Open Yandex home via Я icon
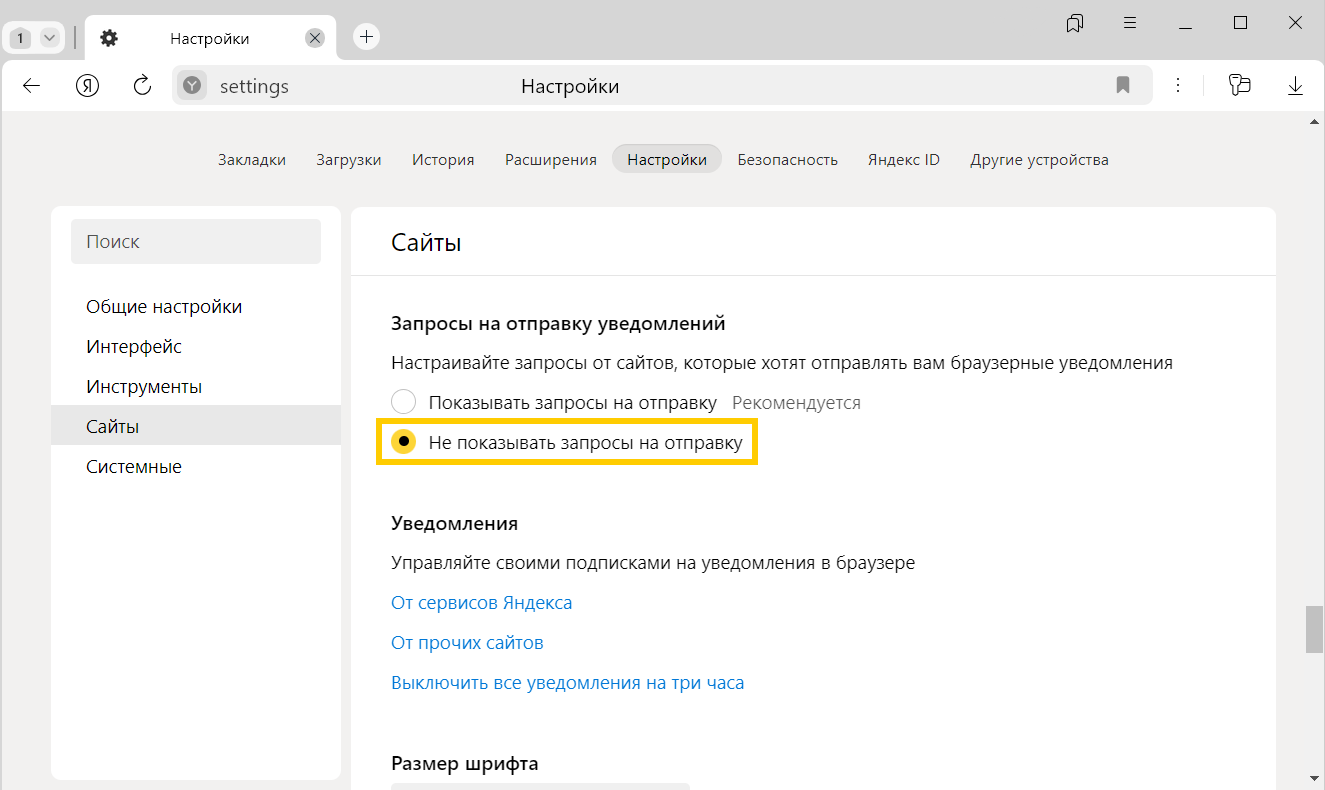1325x790 pixels. (x=88, y=86)
